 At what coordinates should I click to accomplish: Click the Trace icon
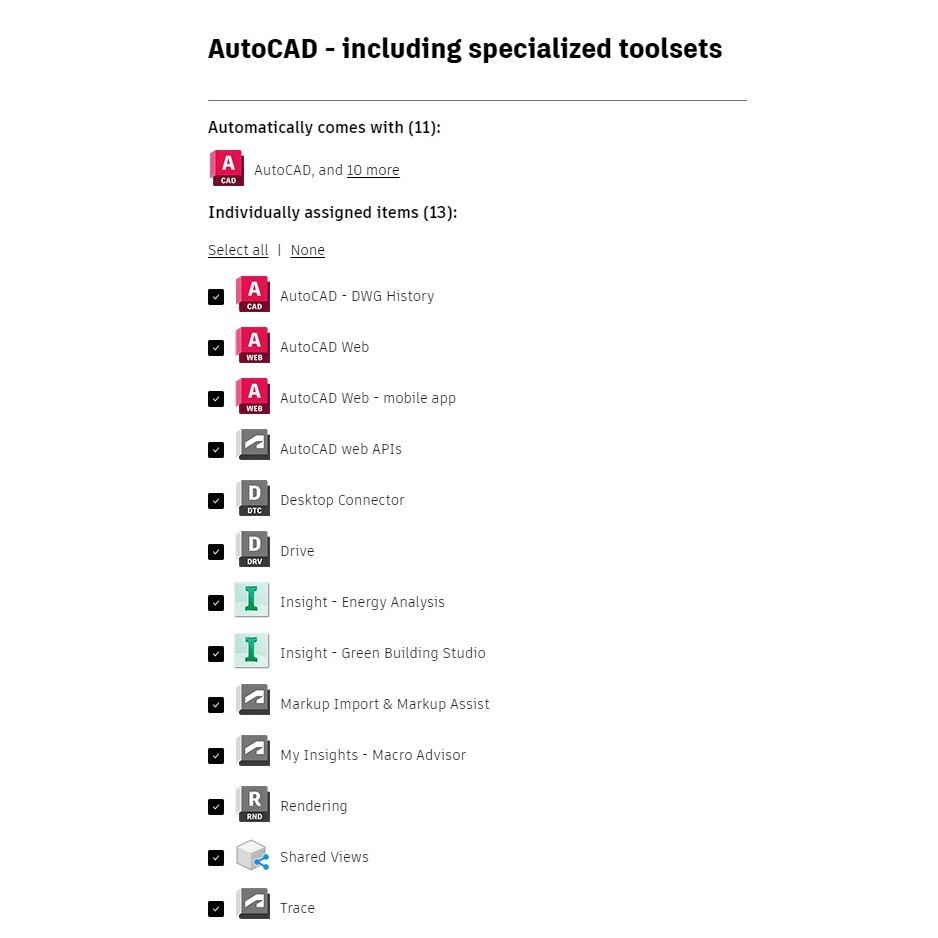coord(253,907)
